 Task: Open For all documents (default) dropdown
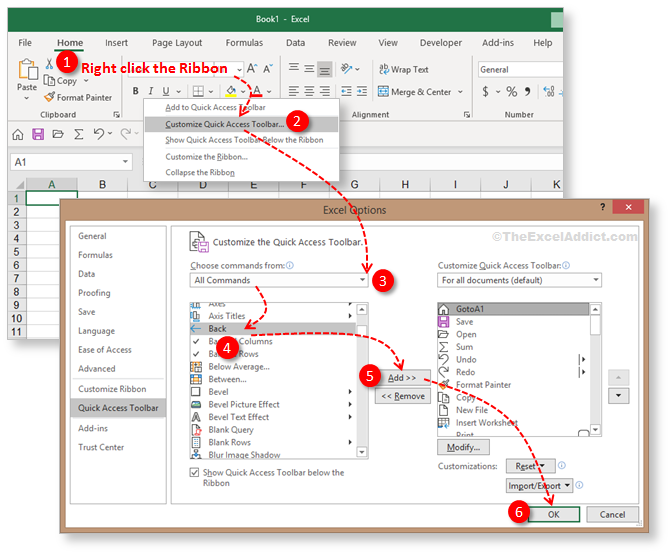(519, 280)
